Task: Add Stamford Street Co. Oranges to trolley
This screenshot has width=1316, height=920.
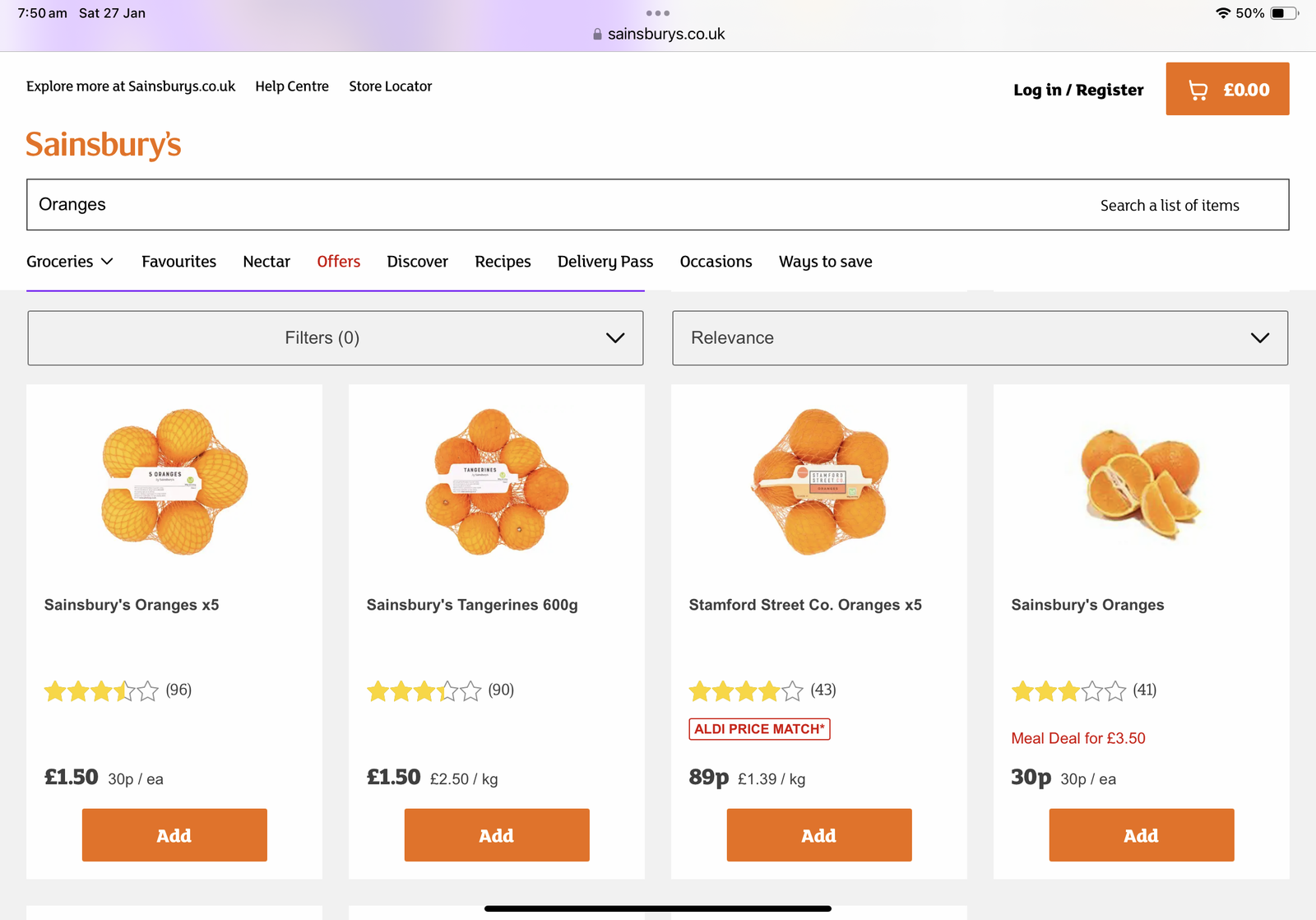Action: [x=819, y=835]
